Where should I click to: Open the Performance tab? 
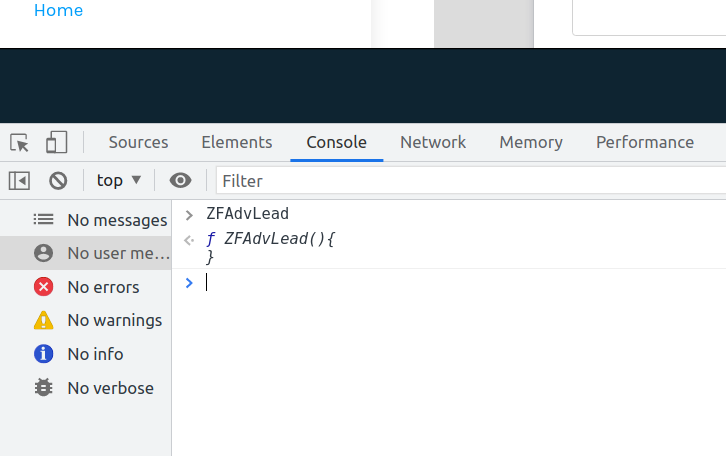pos(644,142)
